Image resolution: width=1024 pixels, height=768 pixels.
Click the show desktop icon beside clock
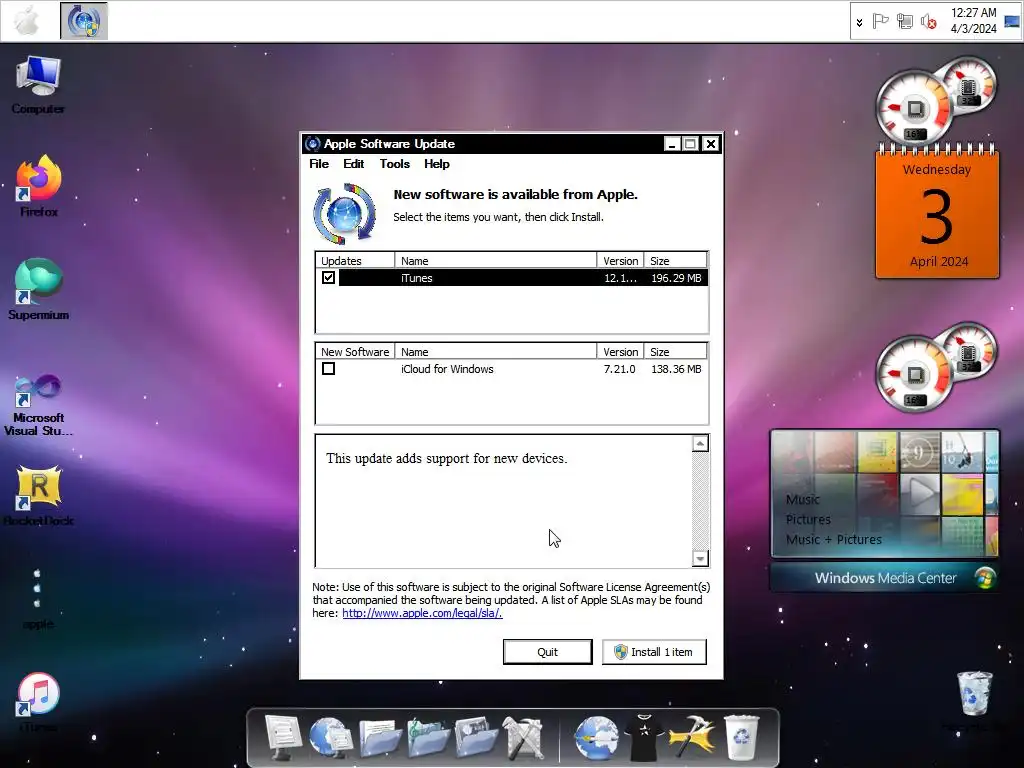1012,21
